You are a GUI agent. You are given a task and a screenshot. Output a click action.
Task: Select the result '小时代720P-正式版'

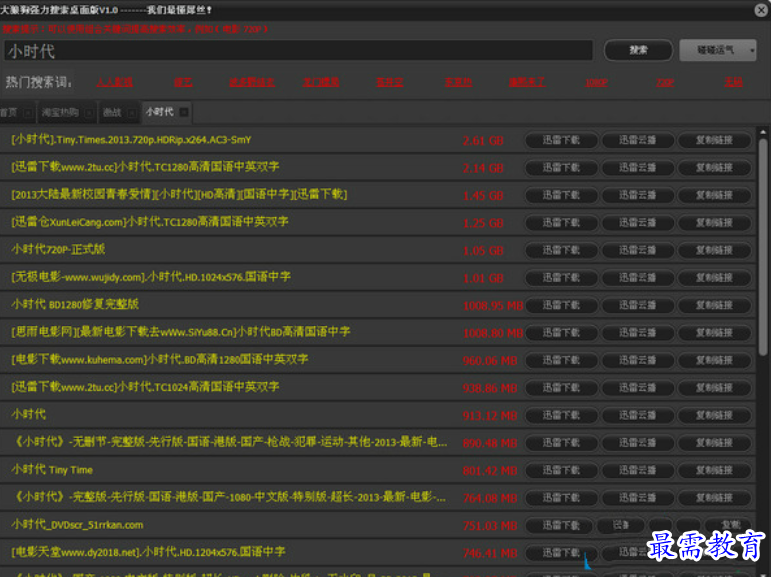58,250
